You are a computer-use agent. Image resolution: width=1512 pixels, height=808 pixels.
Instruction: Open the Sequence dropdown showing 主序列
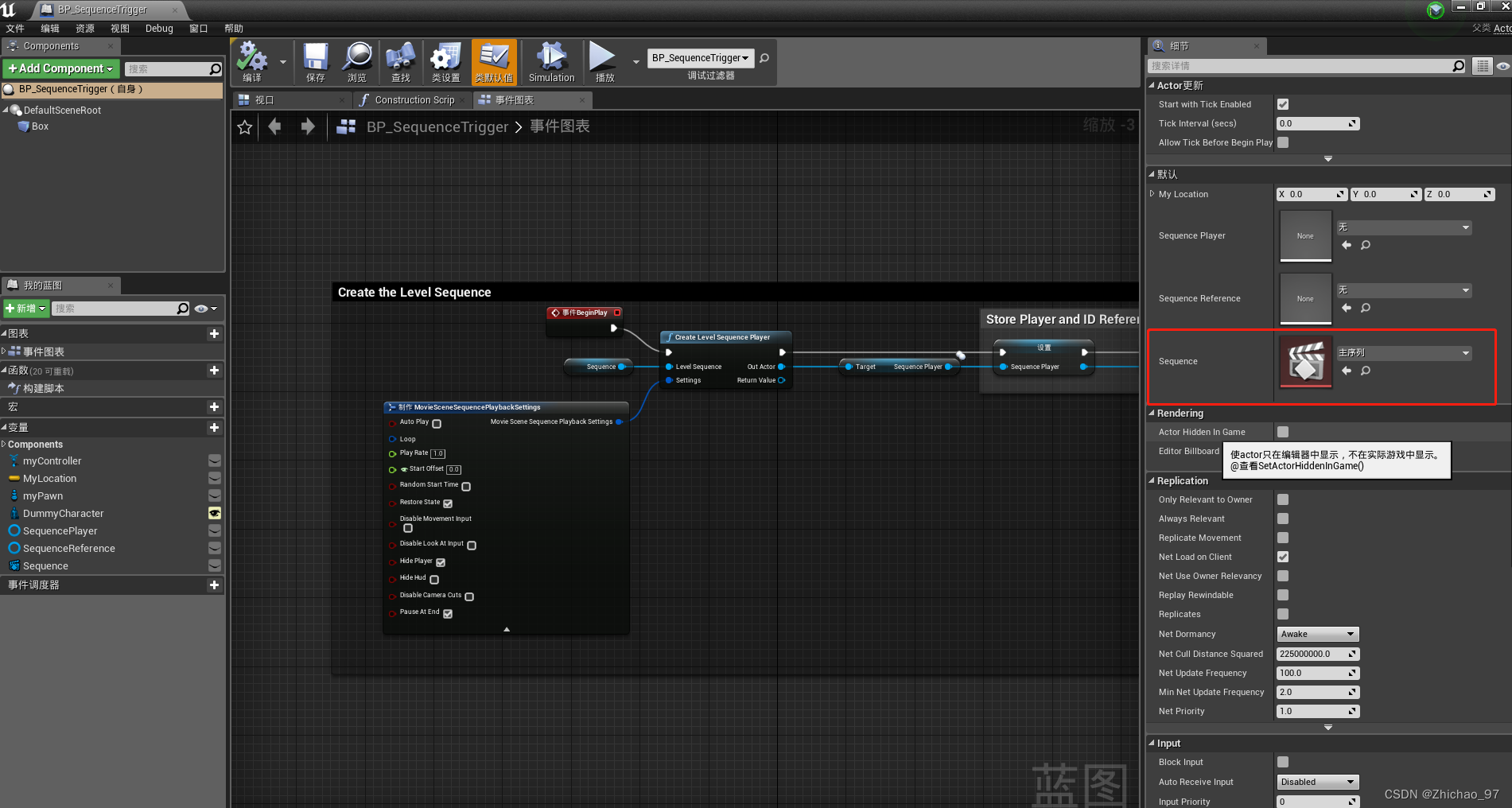1404,352
